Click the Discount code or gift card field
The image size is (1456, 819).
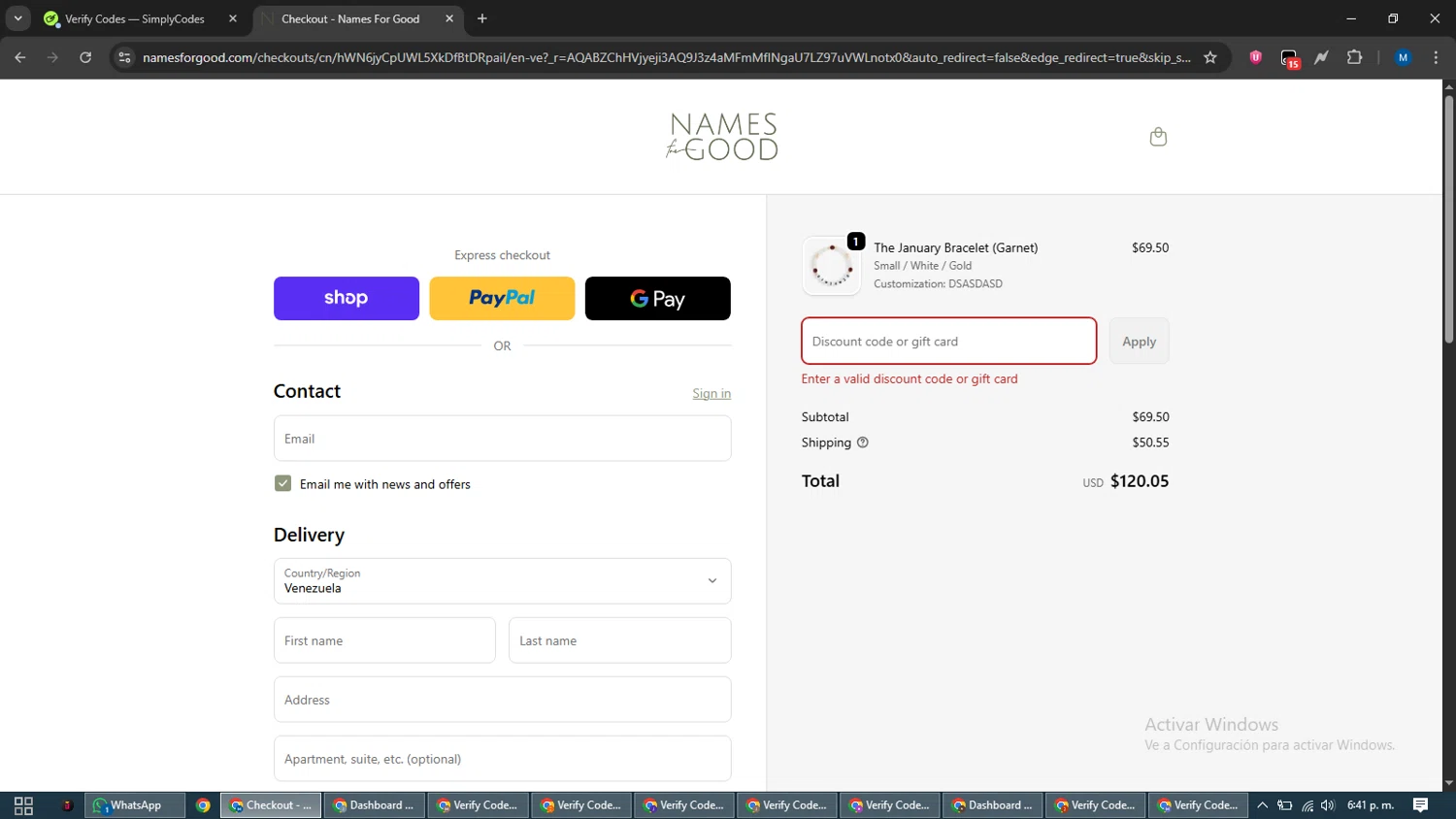pyautogui.click(x=949, y=342)
